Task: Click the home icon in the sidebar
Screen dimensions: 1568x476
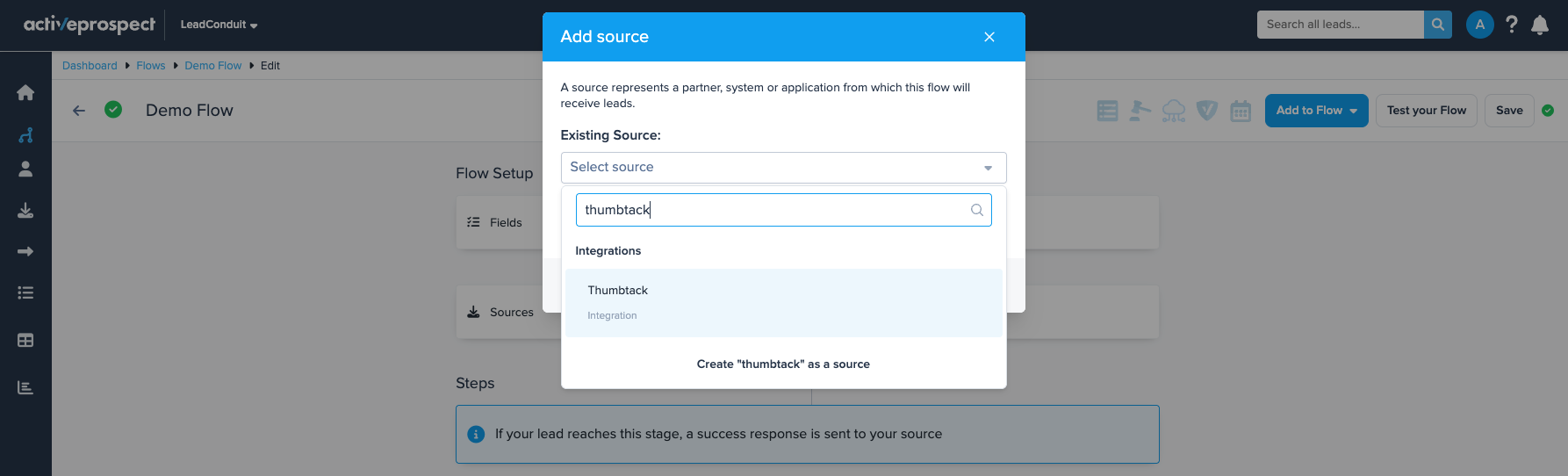Action: (x=25, y=93)
